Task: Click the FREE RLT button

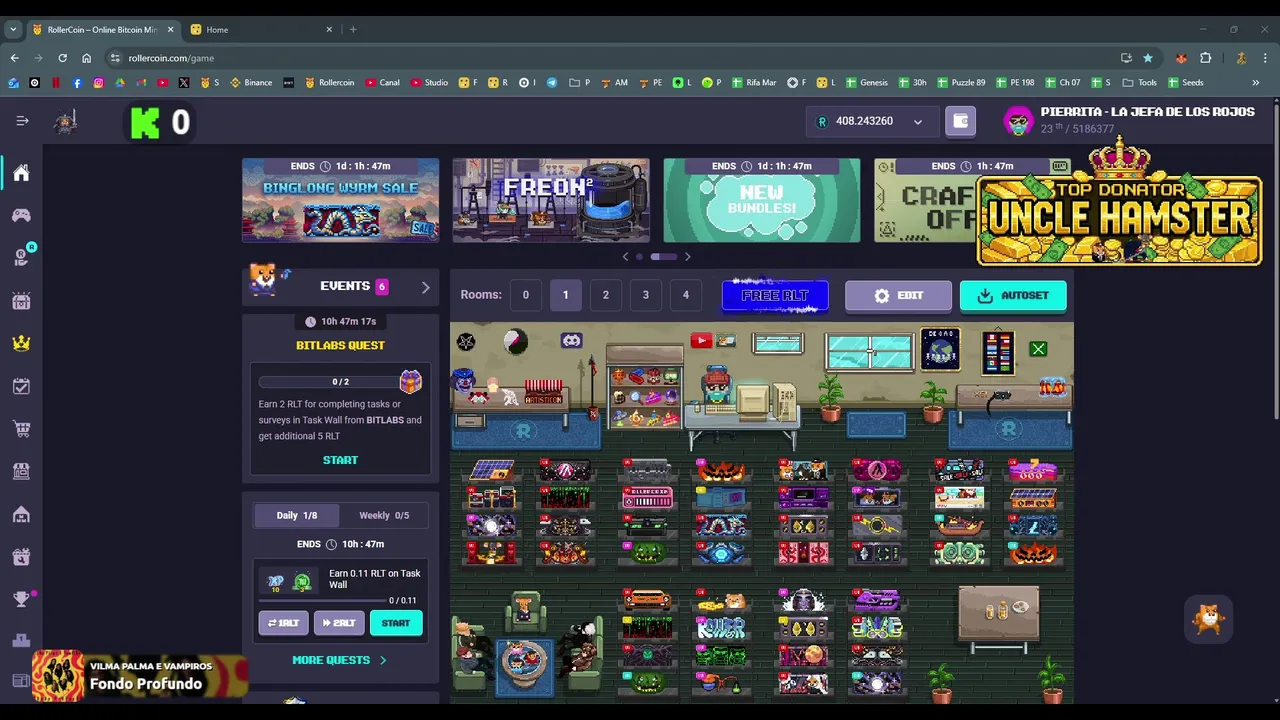Action: point(775,296)
